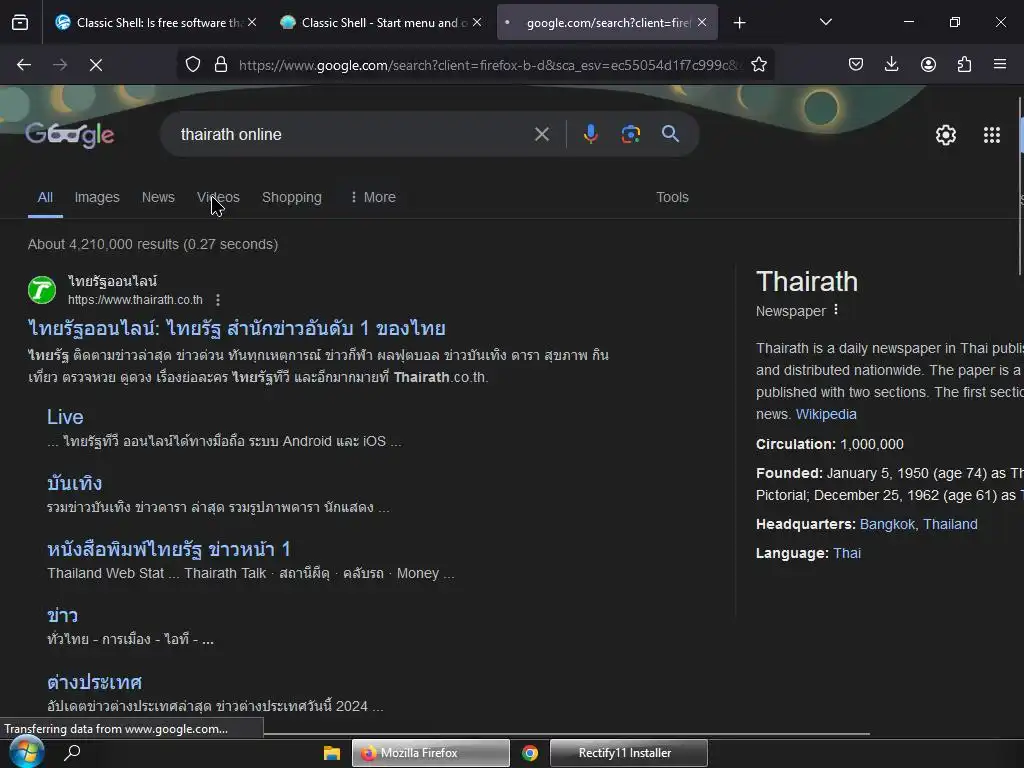Close the Classic Shell - Start menu tab
Viewport: 1024px width, 768px height.
click(x=477, y=22)
